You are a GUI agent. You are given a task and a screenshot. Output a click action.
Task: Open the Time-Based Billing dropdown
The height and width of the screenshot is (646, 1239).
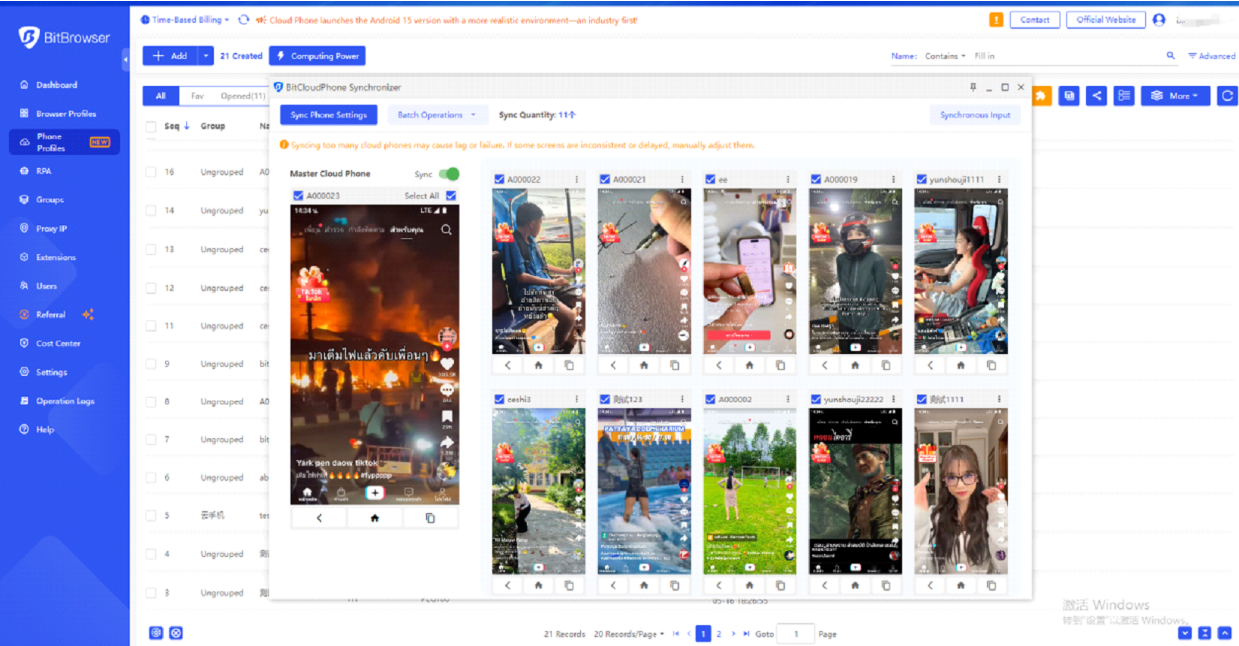pos(186,19)
